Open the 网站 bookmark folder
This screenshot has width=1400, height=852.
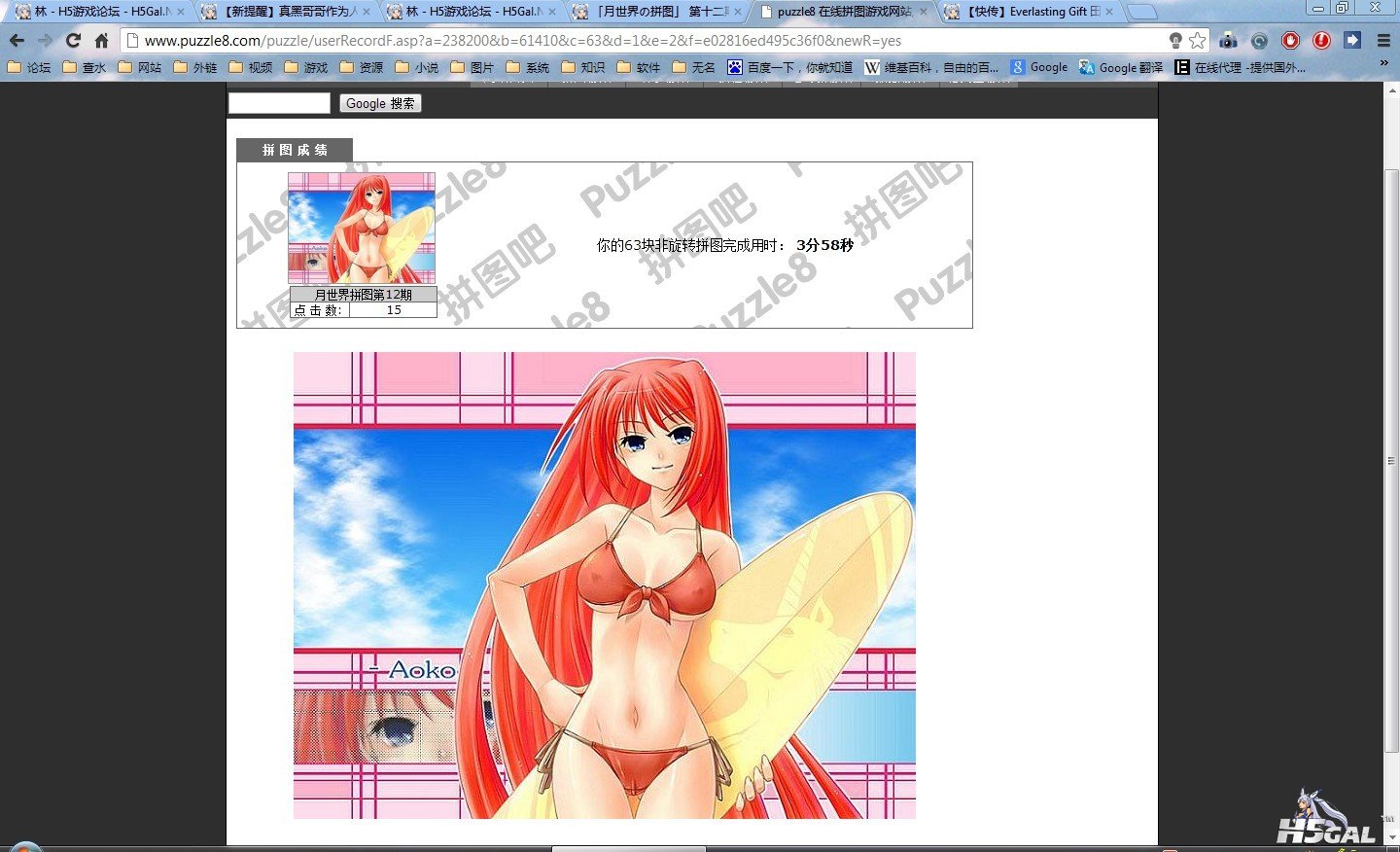140,67
